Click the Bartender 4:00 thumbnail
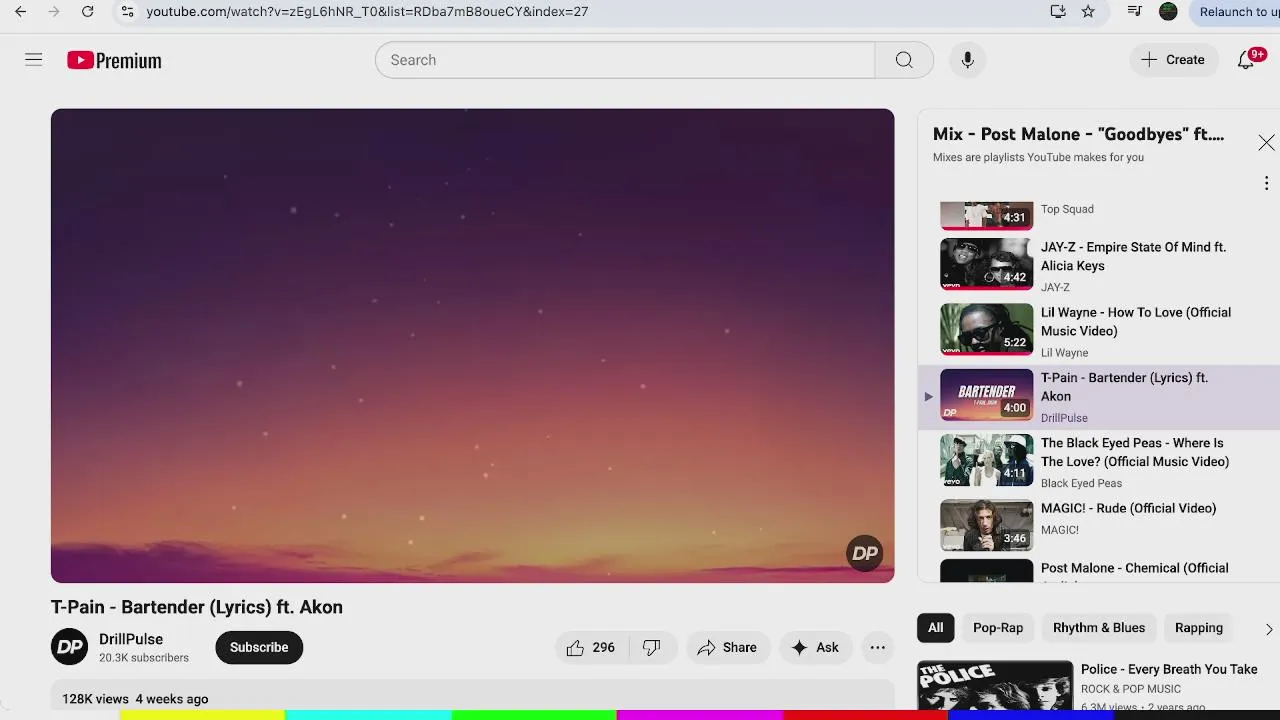 (x=986, y=394)
